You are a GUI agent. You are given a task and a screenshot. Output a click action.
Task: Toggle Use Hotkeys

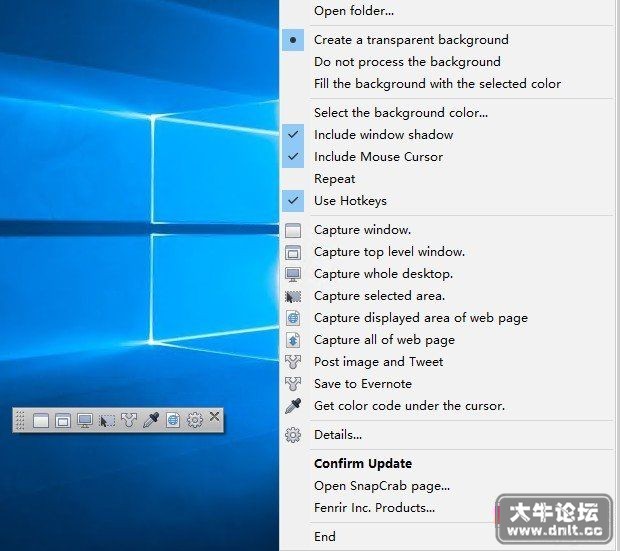click(x=447, y=201)
